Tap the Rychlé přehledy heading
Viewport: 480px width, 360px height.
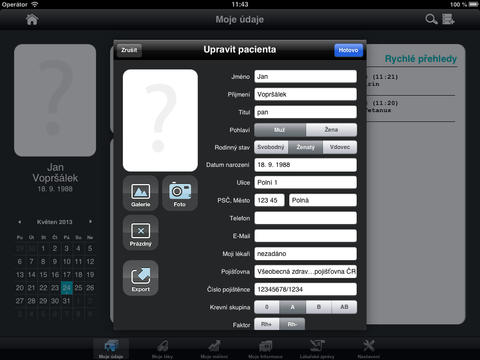click(421, 59)
